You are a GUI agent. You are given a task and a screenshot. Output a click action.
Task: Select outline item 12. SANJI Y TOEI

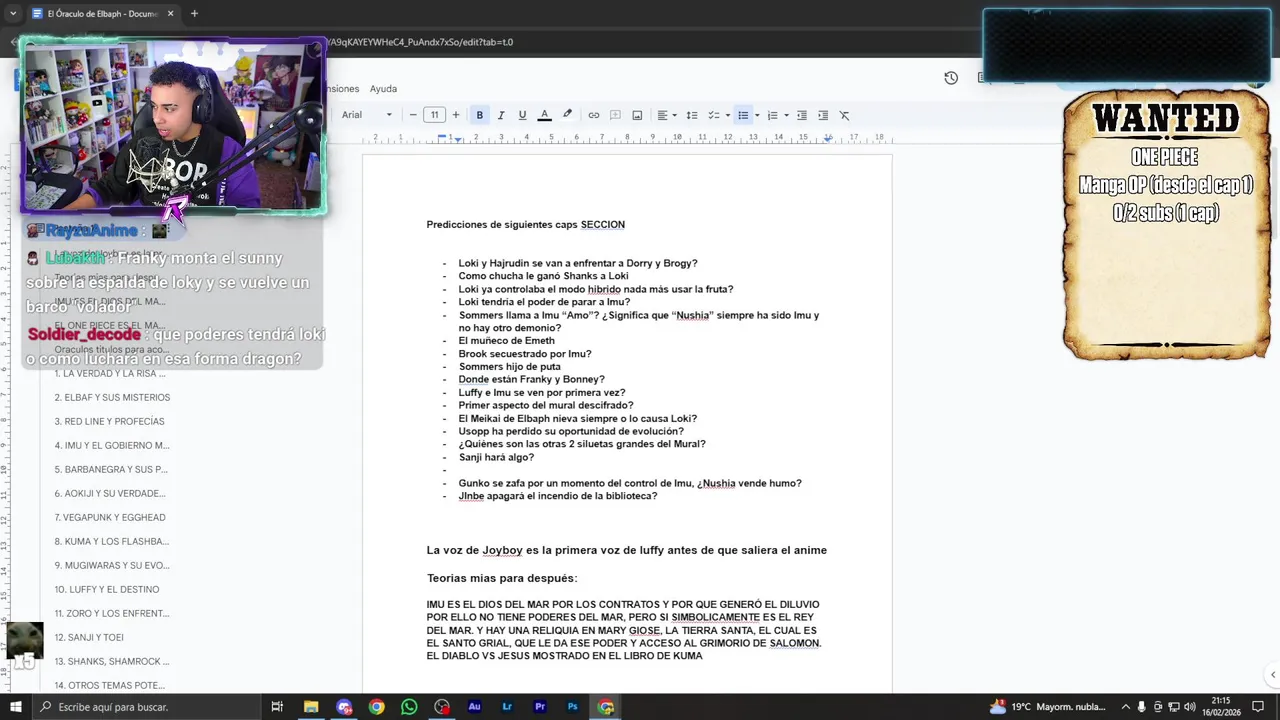point(89,637)
